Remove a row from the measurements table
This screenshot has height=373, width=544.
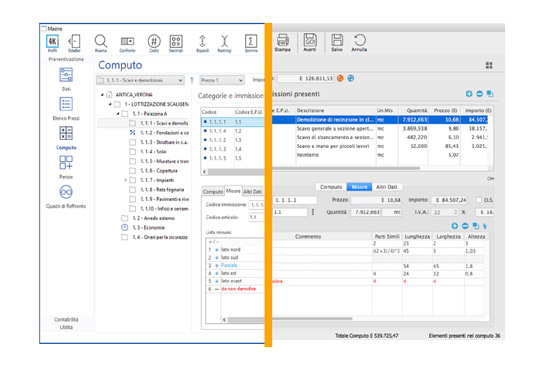pos(465,226)
